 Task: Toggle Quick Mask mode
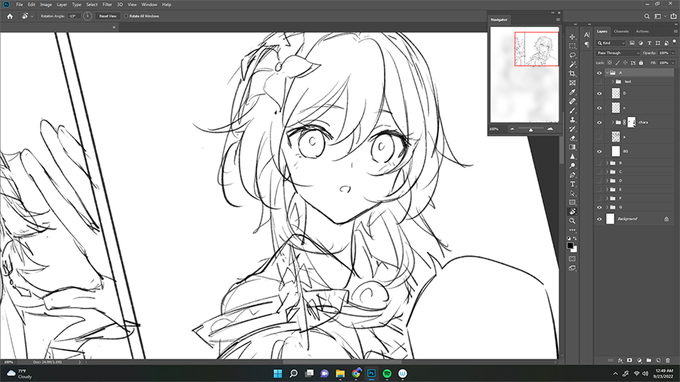tap(572, 259)
